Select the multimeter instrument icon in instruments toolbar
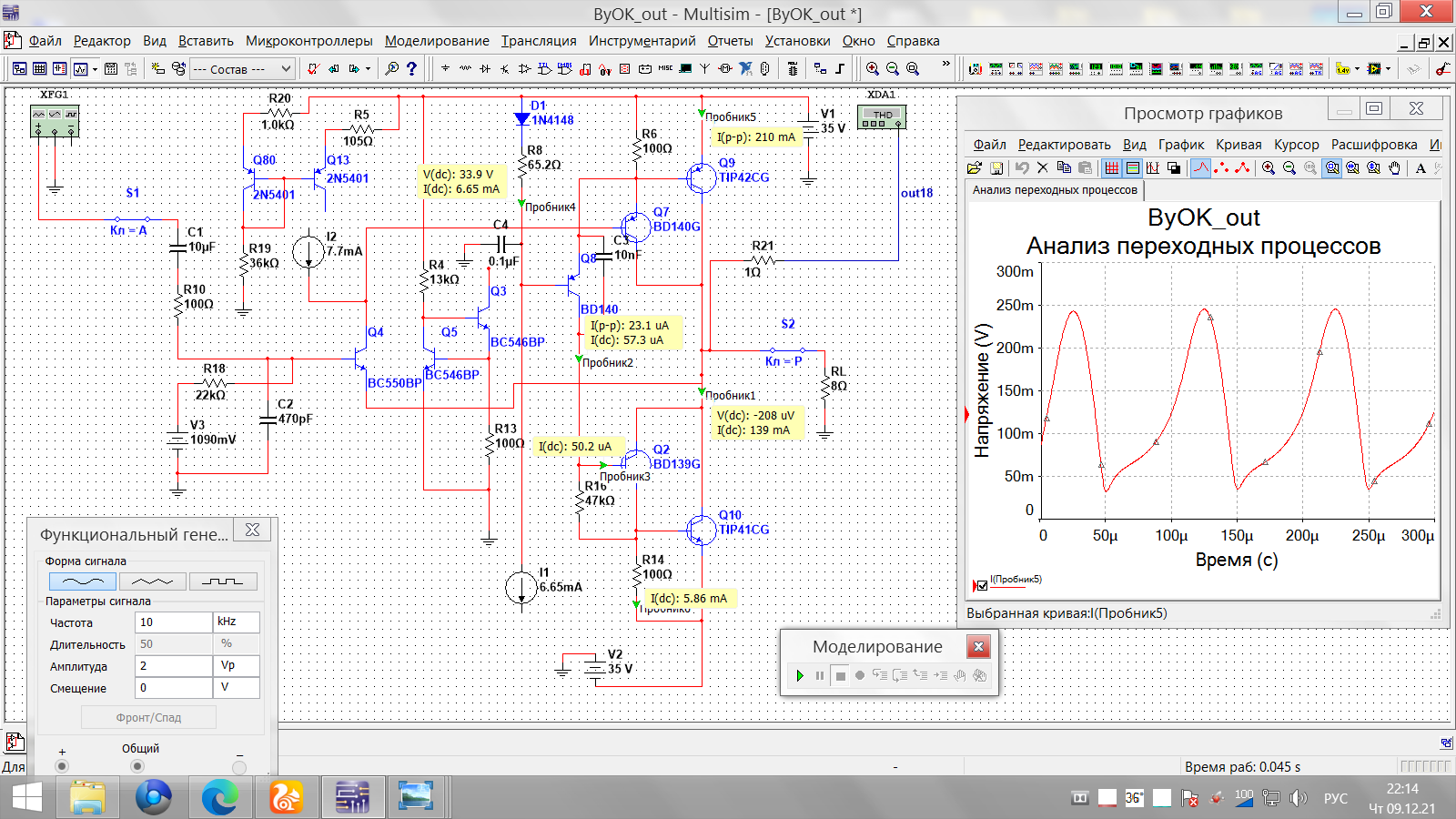 click(x=975, y=68)
